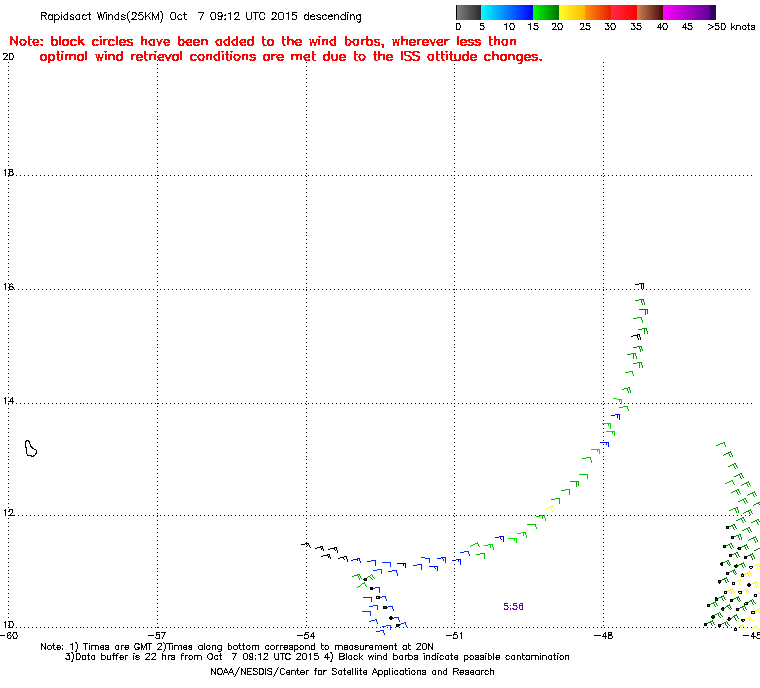Click the longitude axis label '-54'
The image size is (760, 688).
click(x=306, y=635)
